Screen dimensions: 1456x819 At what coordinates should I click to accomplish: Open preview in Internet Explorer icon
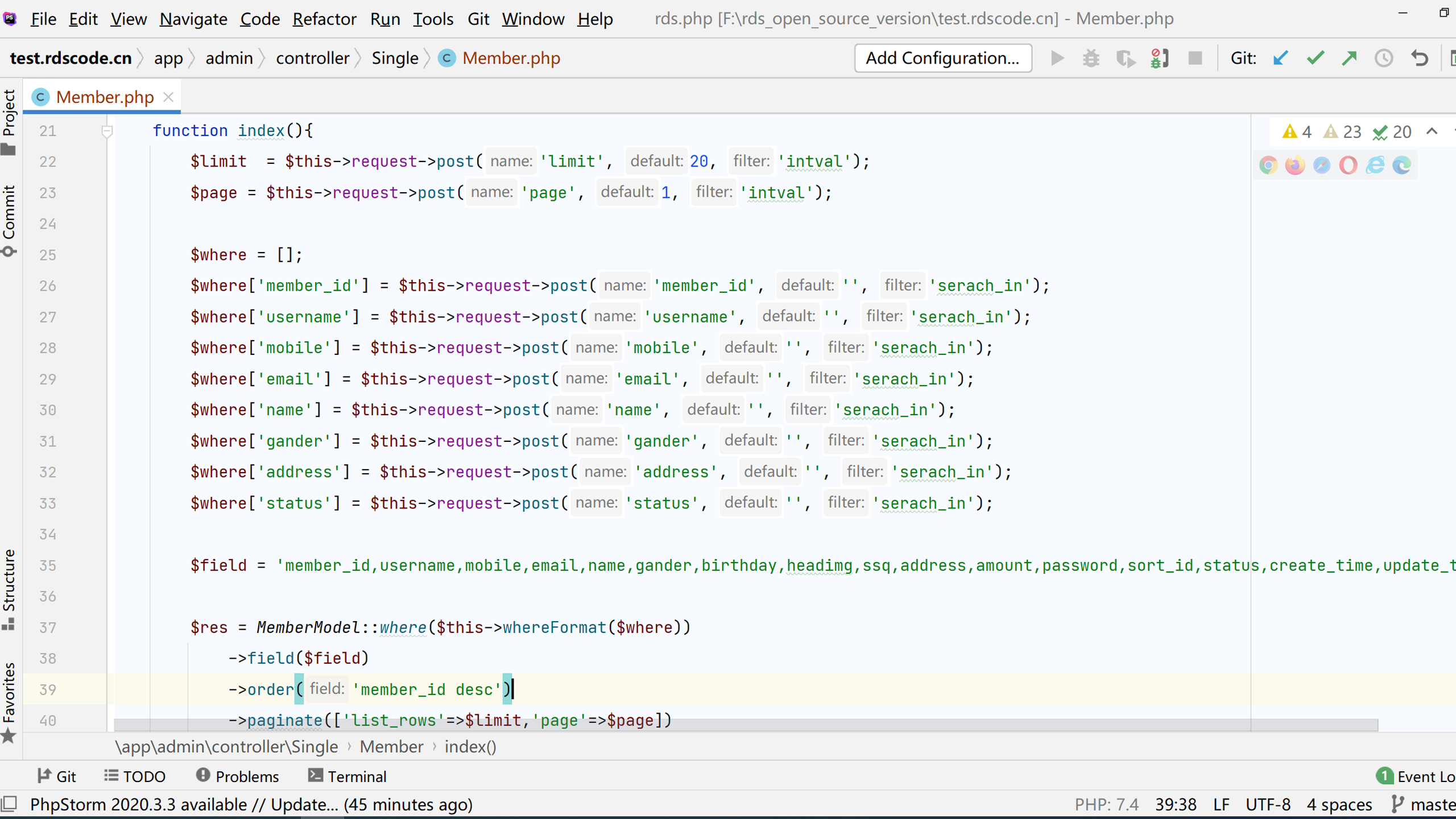(1375, 165)
